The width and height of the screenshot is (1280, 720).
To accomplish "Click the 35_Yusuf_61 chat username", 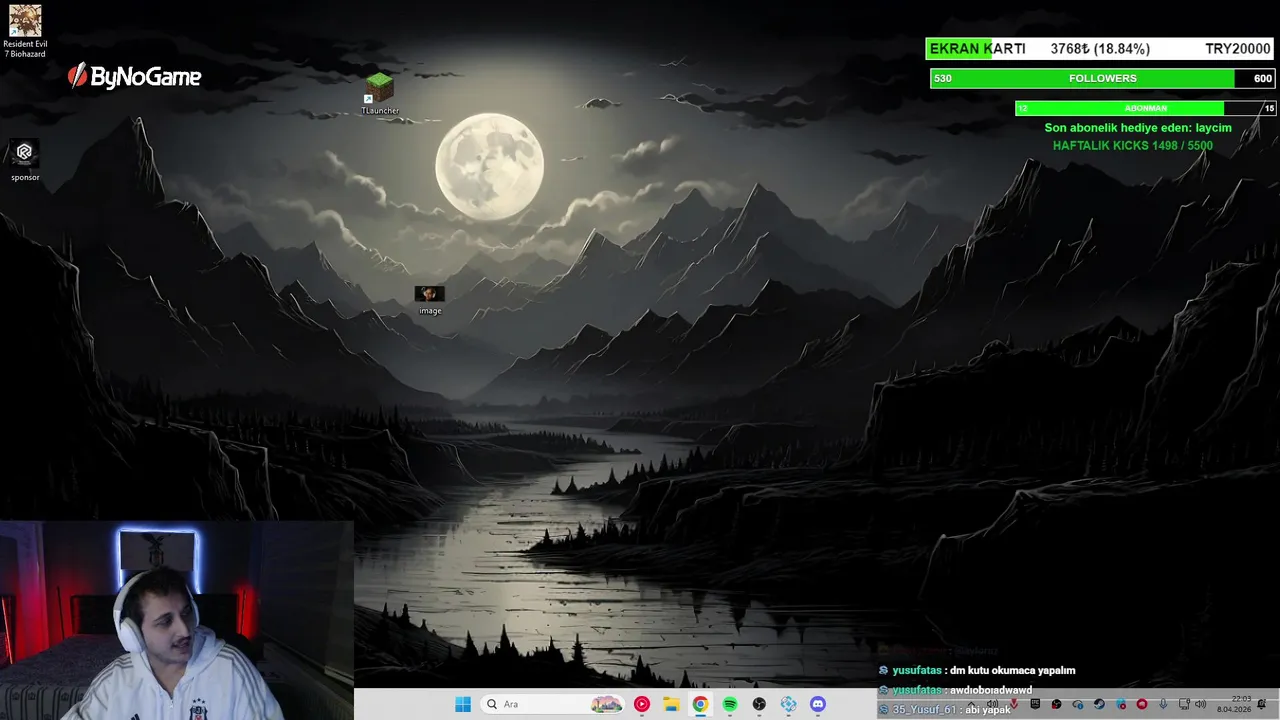I will click(x=924, y=710).
